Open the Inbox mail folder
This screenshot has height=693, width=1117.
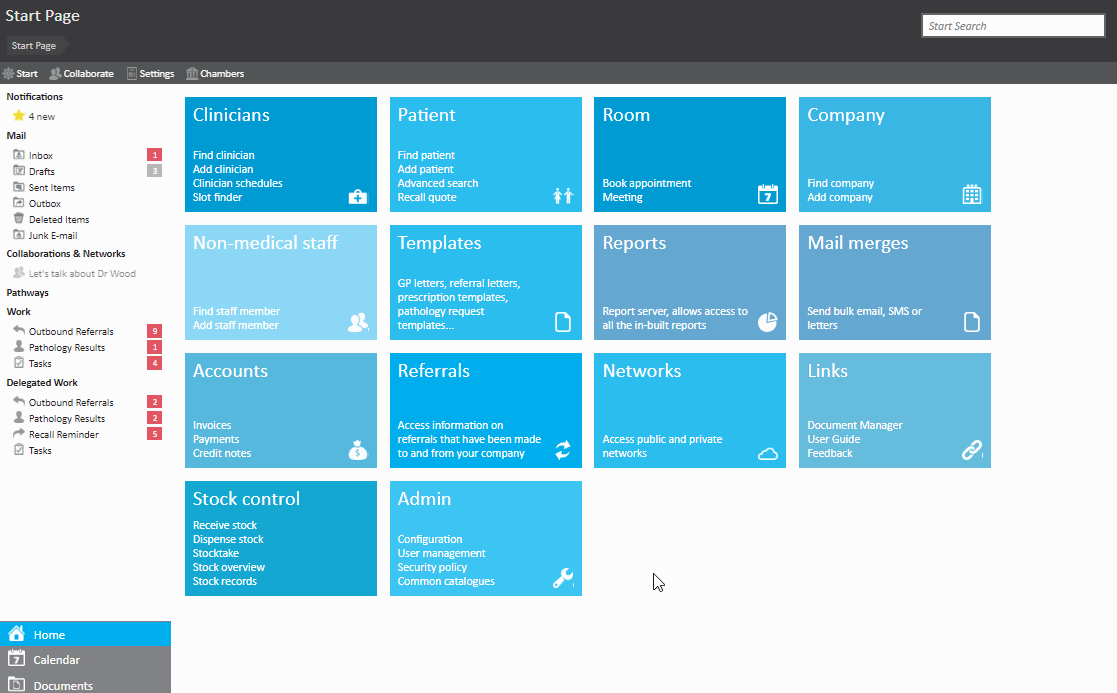[41, 156]
